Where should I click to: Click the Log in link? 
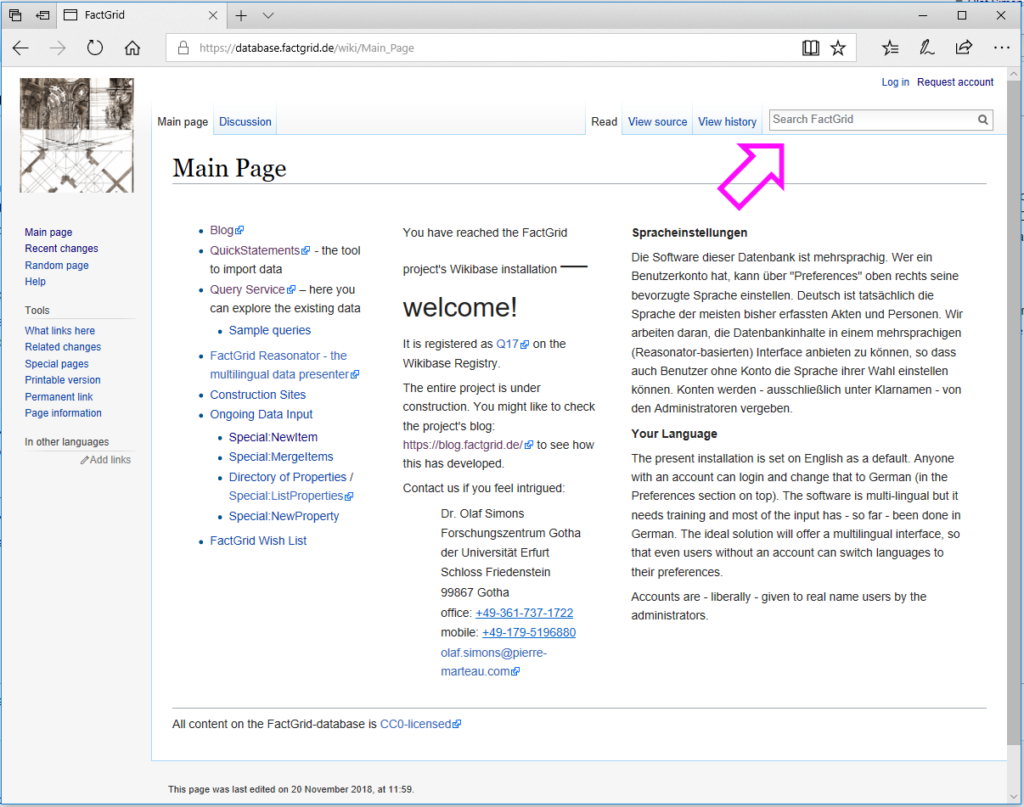(895, 82)
